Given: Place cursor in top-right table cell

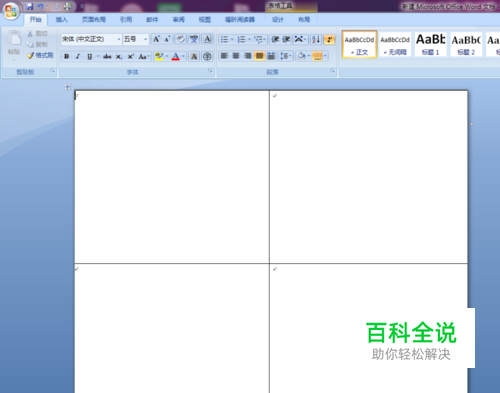Looking at the screenshot, I should click(368, 177).
